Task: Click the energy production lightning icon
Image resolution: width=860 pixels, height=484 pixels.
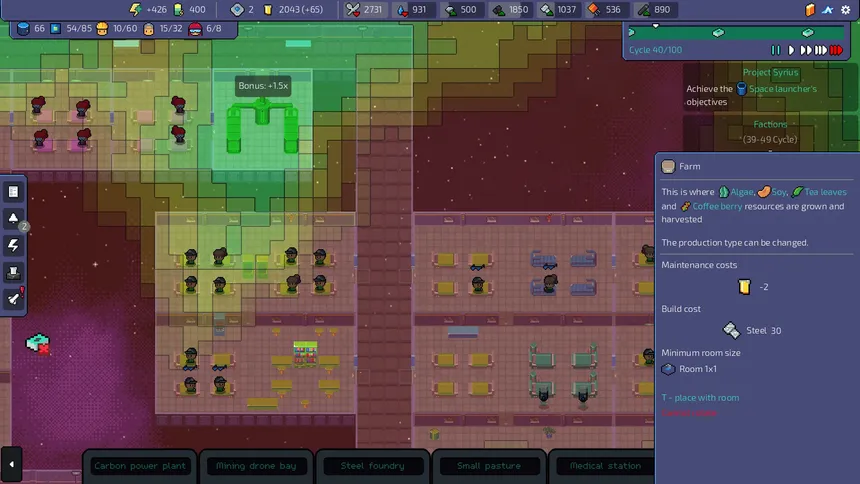Action: (135, 9)
